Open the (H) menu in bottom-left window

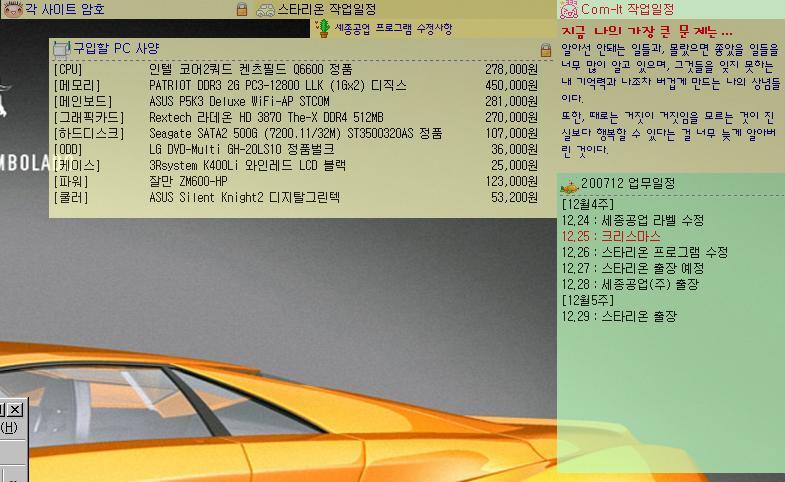tap(9, 427)
